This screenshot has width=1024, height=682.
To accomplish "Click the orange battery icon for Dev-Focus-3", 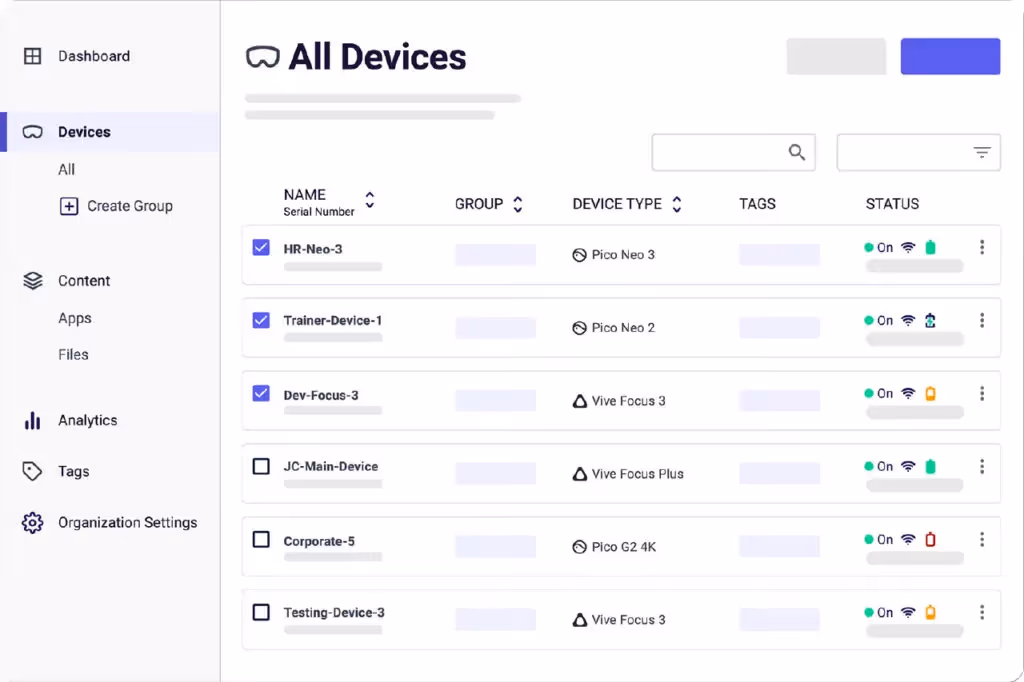I will [x=931, y=394].
